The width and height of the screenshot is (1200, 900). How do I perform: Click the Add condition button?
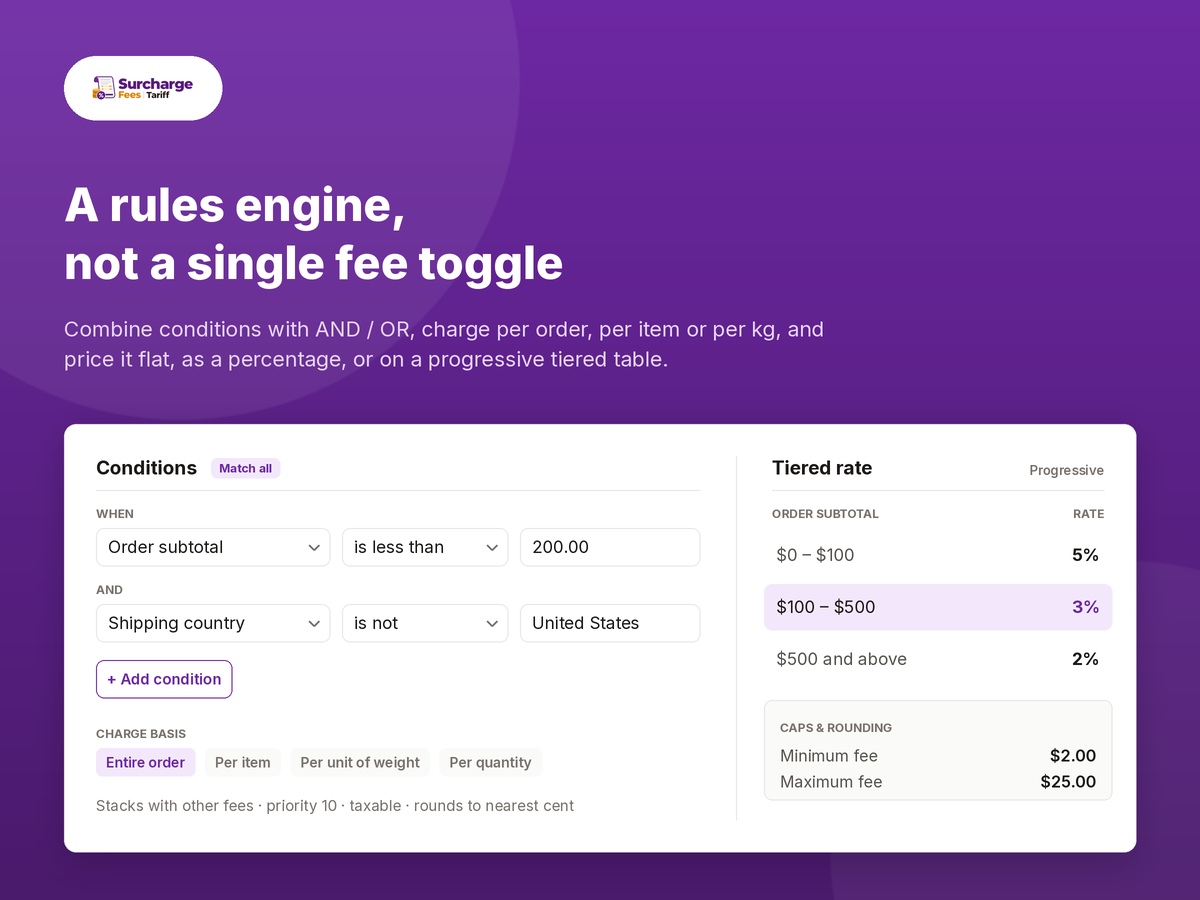(x=164, y=679)
